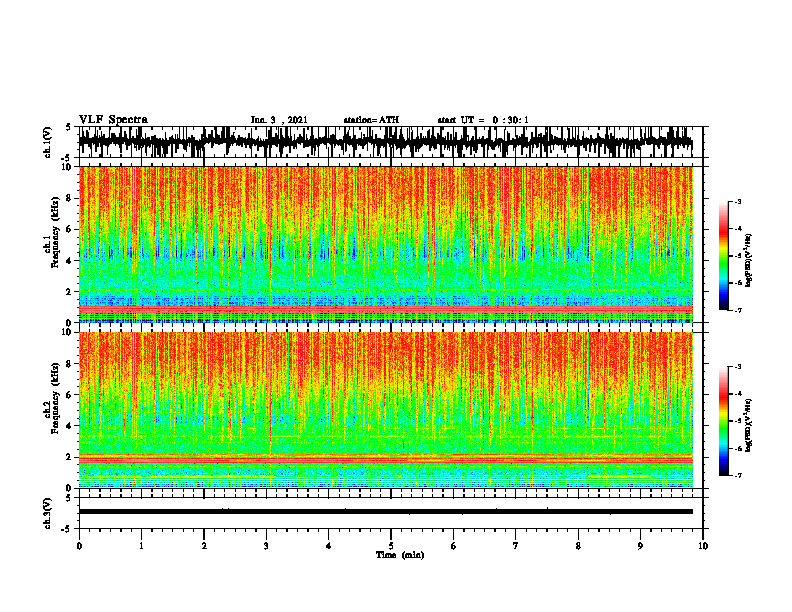The height and width of the screenshot is (612, 792).
Task: Click time axis tick label '4'
Action: [329, 546]
